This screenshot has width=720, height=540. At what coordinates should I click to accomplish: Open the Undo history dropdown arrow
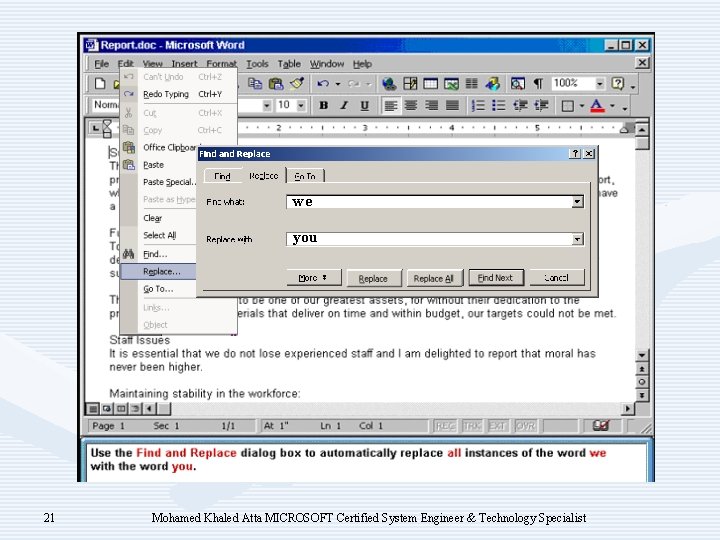click(338, 84)
